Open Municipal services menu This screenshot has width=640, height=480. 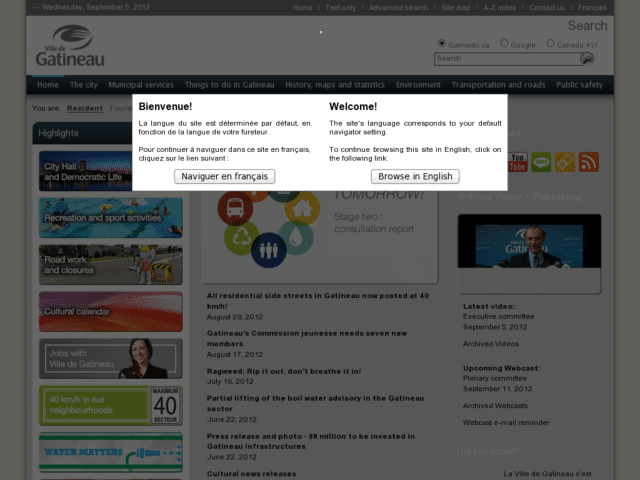tap(141, 85)
